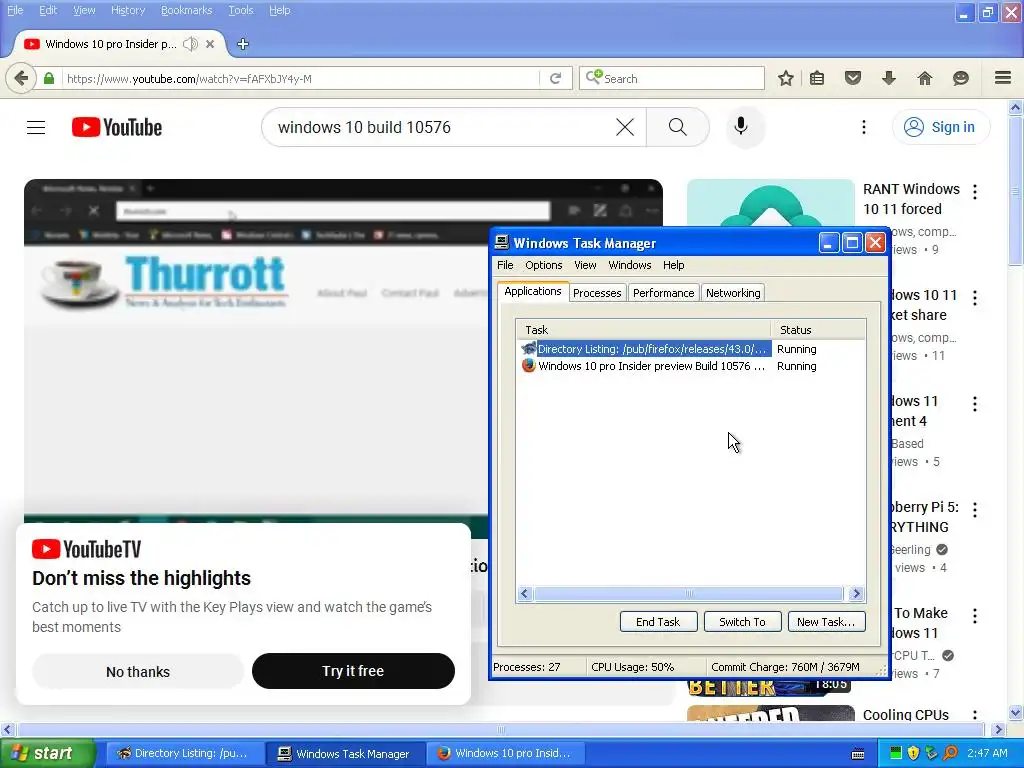Click the Windows 10 pro Insid... taskbar button
The image size is (1024, 768).
(505, 753)
